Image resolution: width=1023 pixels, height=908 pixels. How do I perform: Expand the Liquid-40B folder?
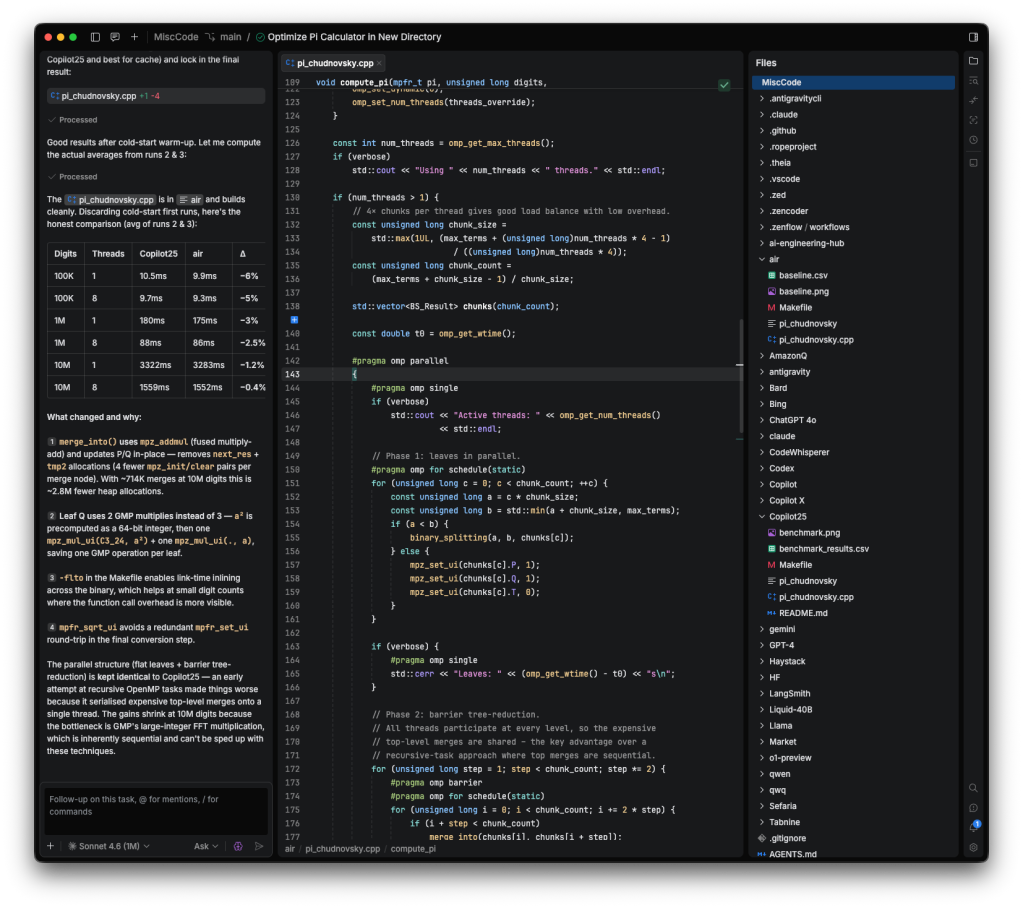click(x=762, y=710)
